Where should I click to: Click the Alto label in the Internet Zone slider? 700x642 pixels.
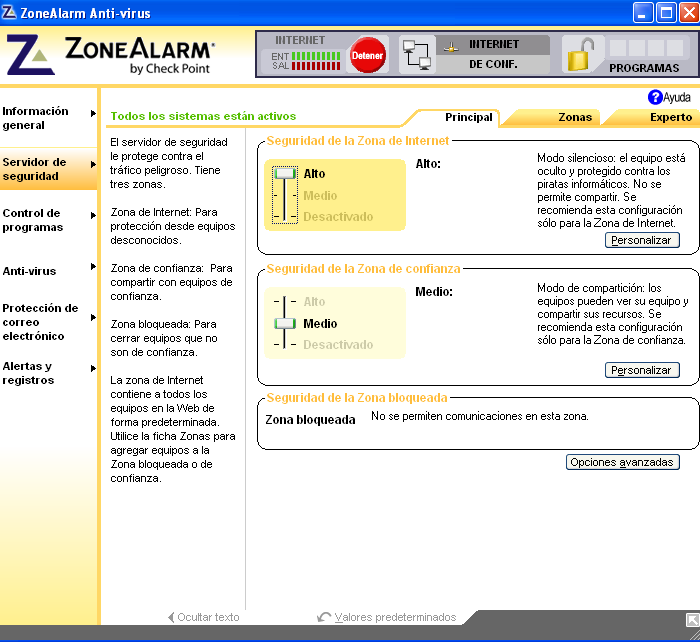click(x=314, y=174)
